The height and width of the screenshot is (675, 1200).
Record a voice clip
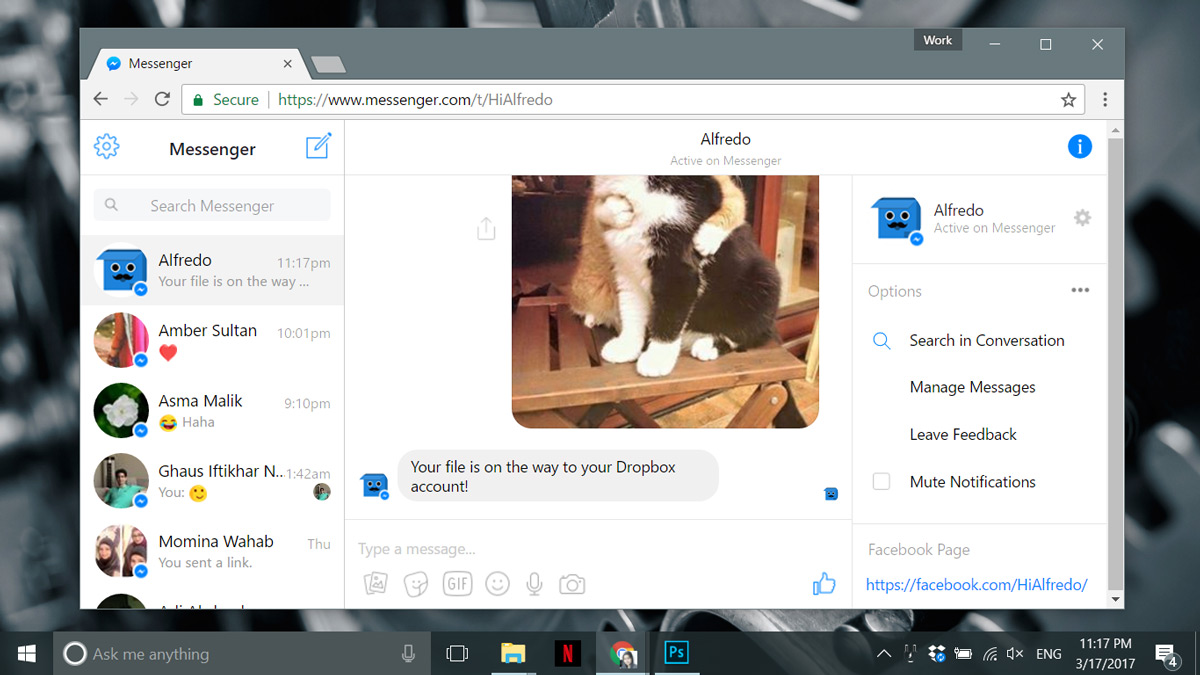pyautogui.click(x=535, y=584)
